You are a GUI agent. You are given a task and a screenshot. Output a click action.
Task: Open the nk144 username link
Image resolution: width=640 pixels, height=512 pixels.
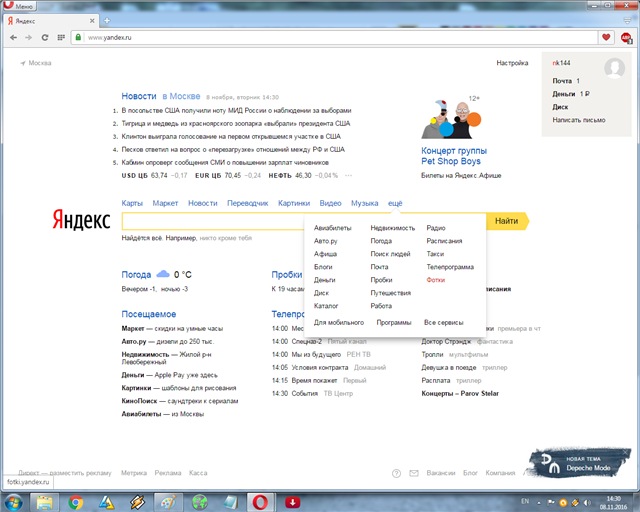(x=561, y=63)
